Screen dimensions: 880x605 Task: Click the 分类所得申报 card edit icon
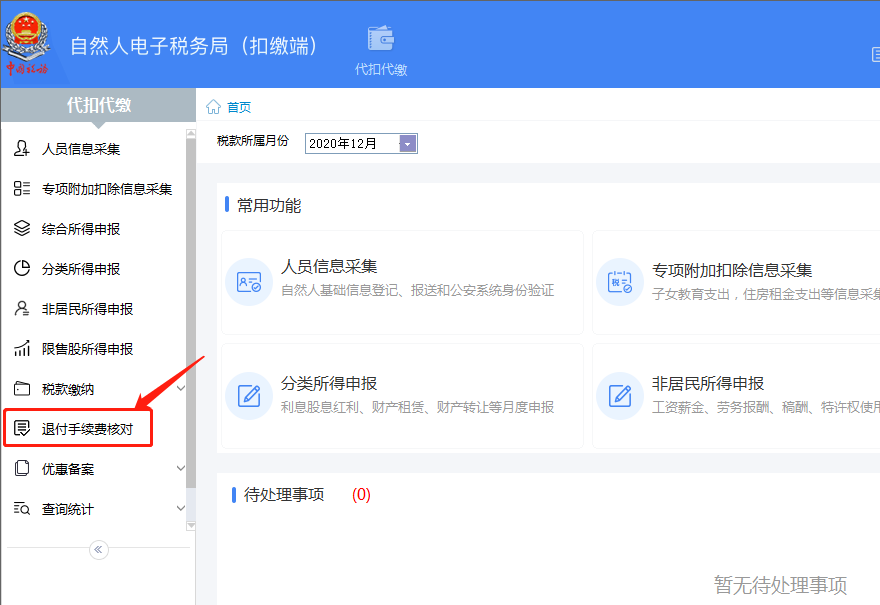tap(249, 396)
